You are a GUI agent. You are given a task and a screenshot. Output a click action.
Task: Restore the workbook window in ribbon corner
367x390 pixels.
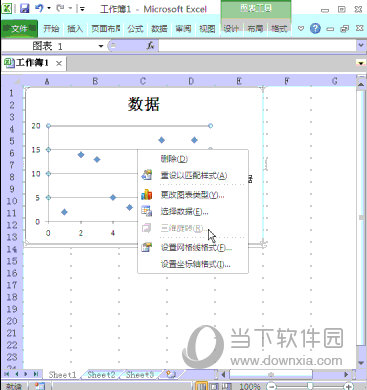(345, 29)
